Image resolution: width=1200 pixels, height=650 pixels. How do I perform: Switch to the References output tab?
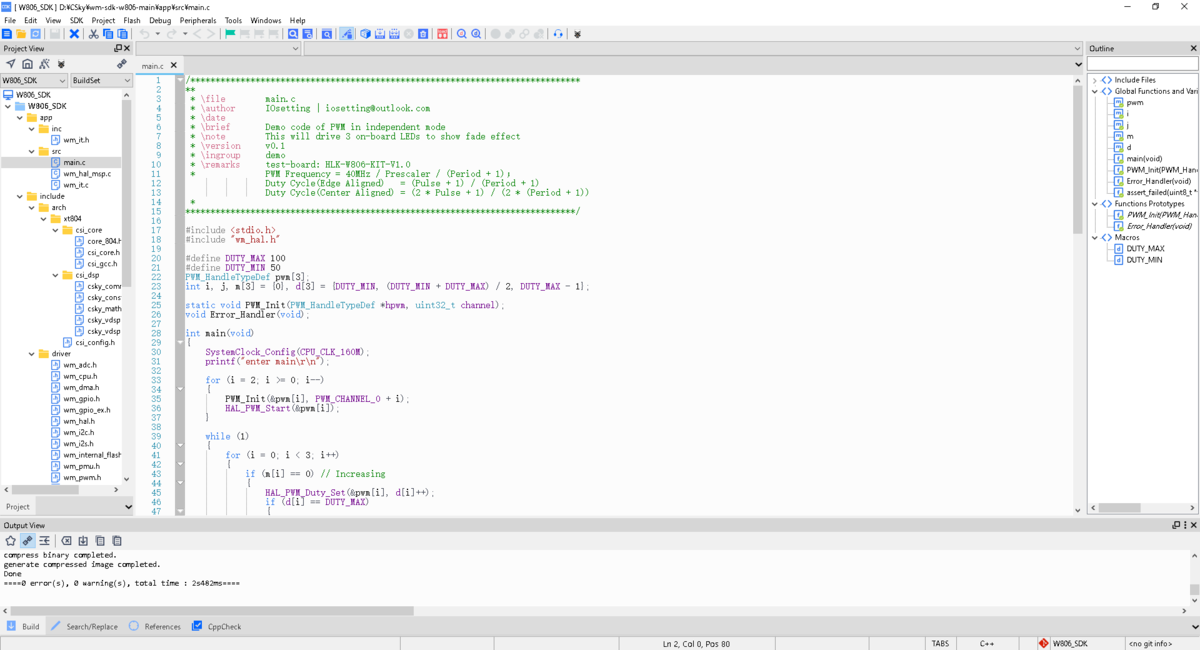point(154,627)
